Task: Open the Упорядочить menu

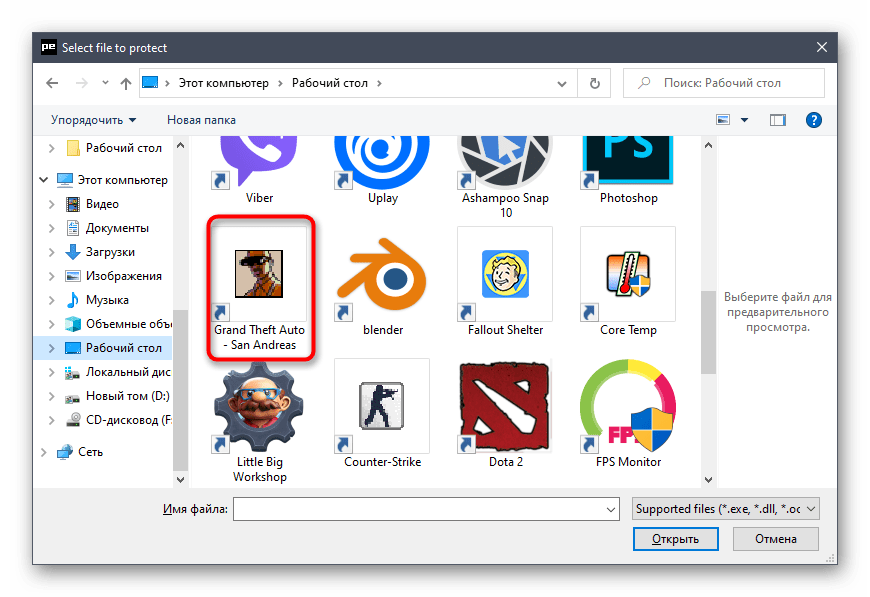Action: tap(93, 120)
